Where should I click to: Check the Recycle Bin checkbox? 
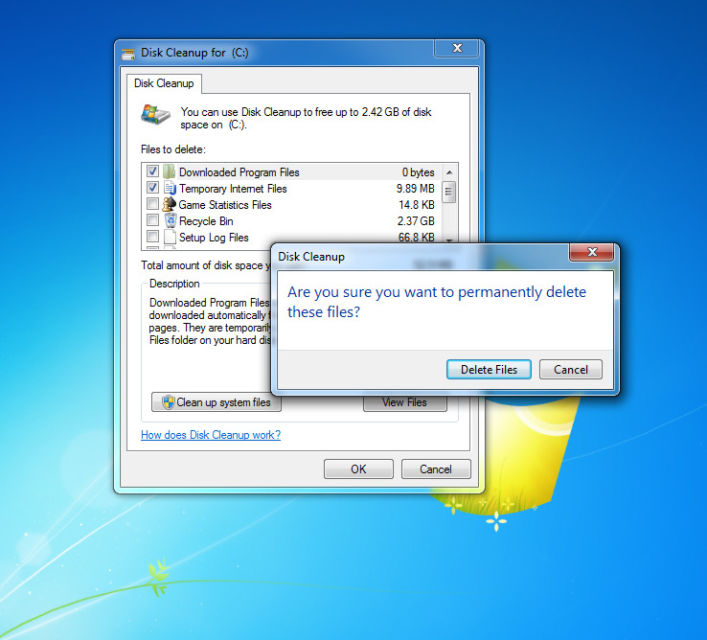152,220
